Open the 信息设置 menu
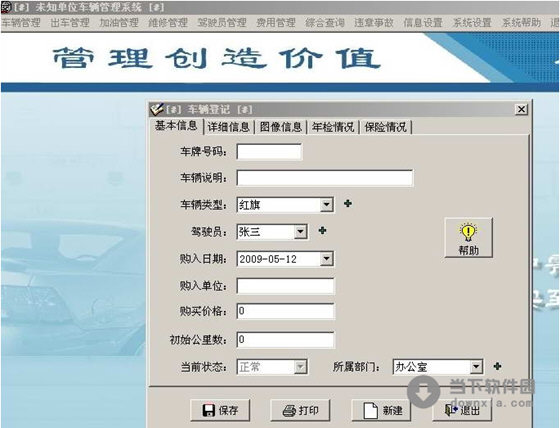This screenshot has height=428, width=560. (x=423, y=23)
